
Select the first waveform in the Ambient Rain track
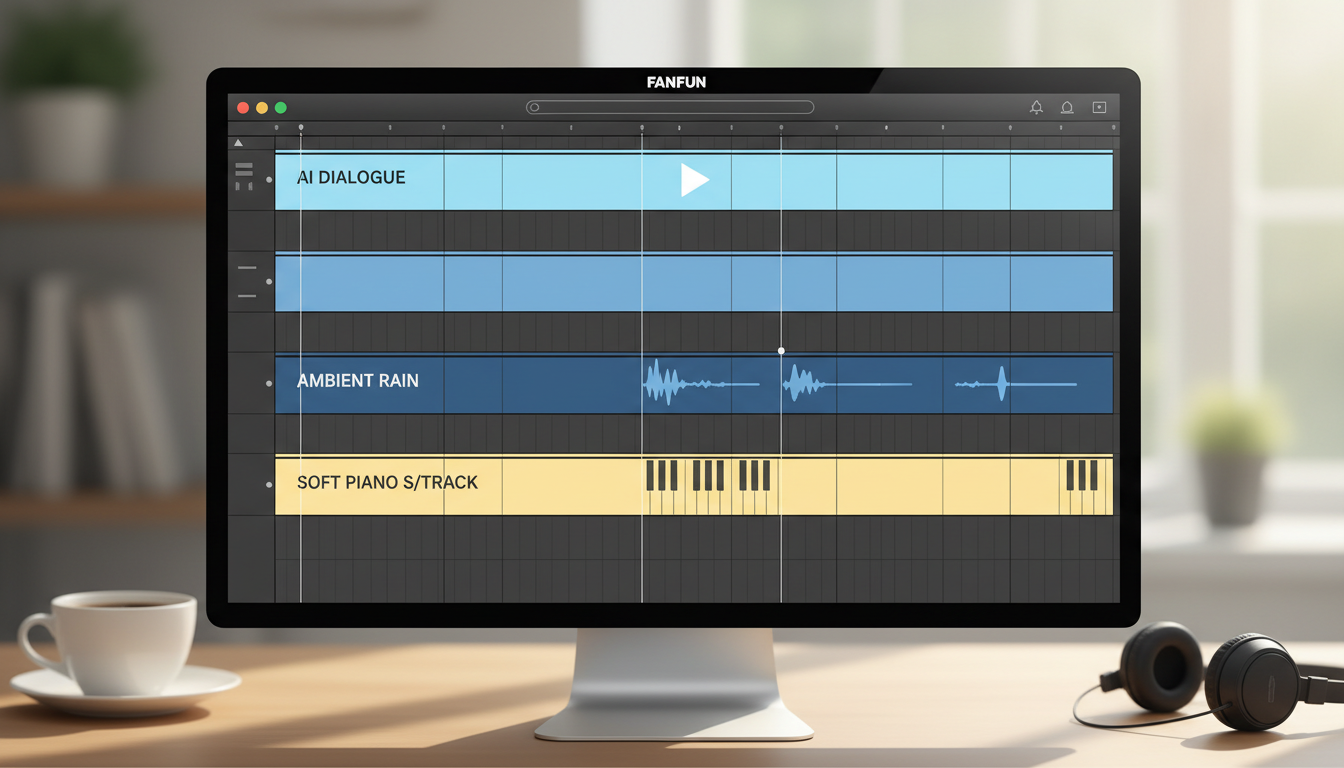pyautogui.click(x=700, y=383)
